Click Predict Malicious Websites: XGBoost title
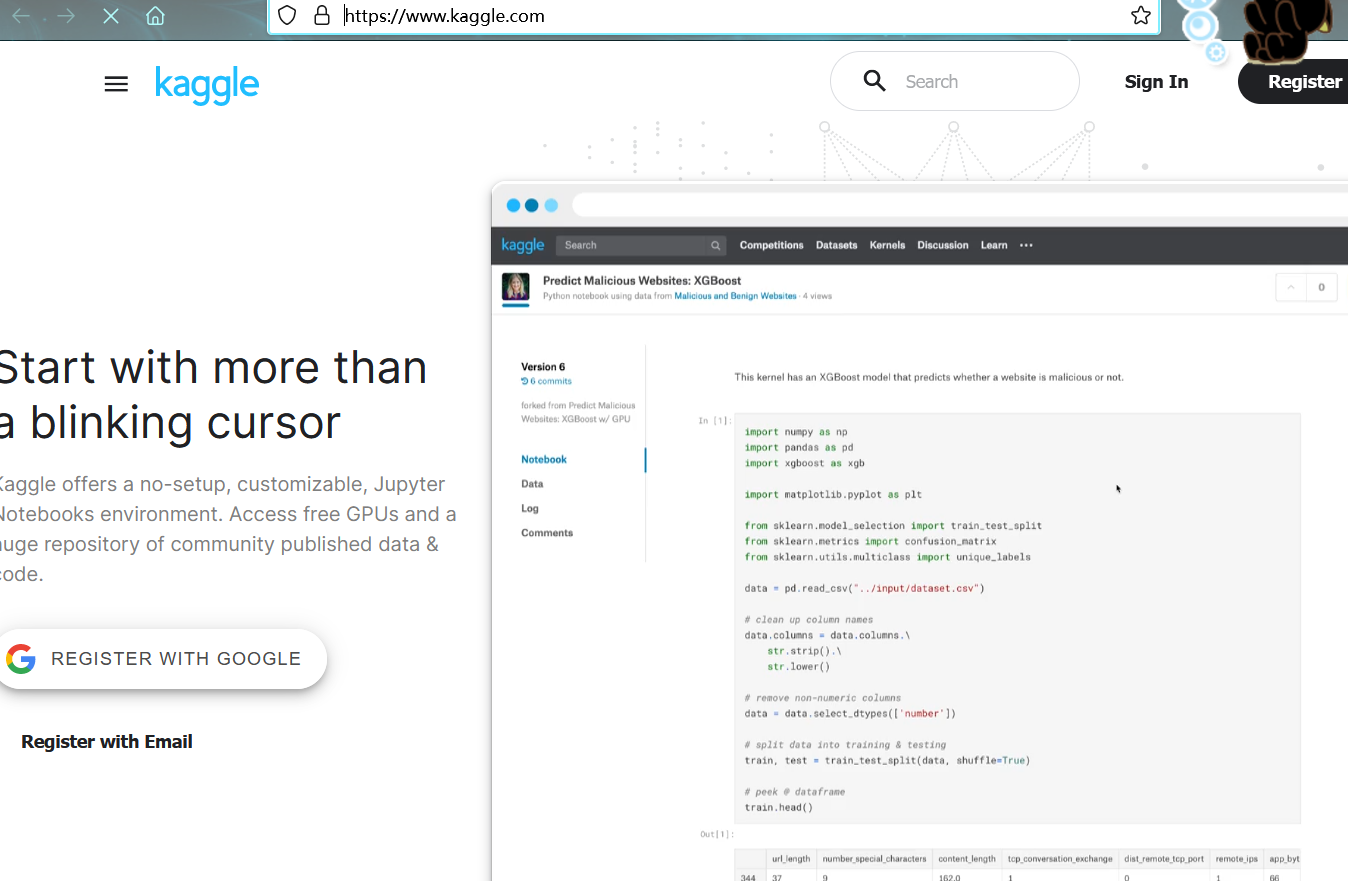The width and height of the screenshot is (1348, 881). click(x=642, y=280)
